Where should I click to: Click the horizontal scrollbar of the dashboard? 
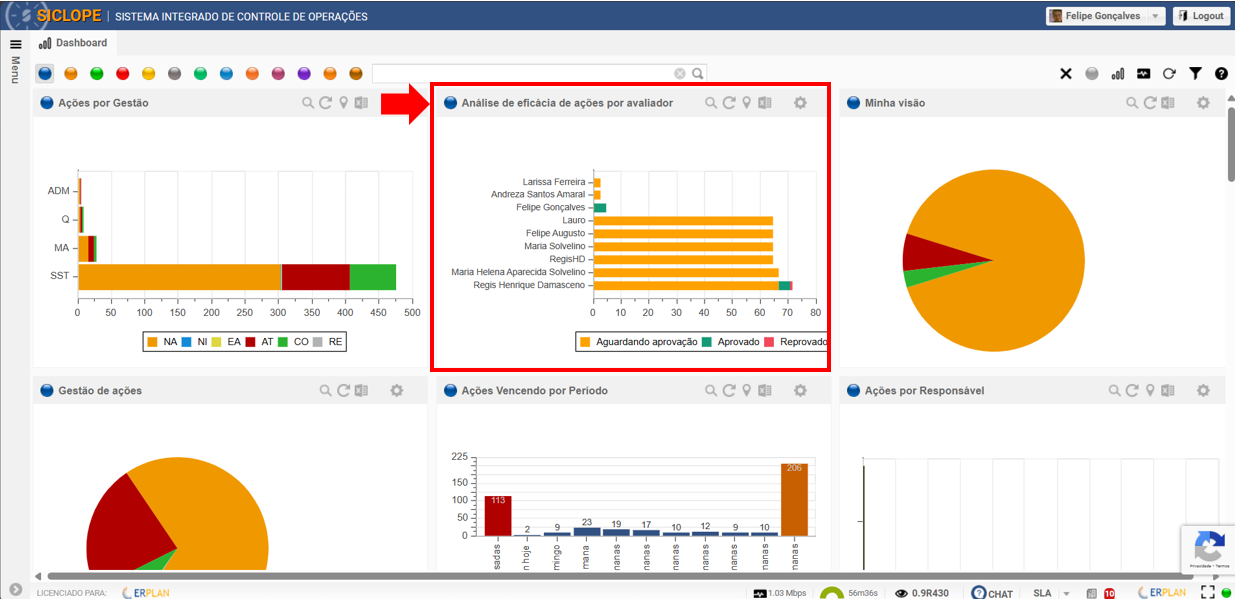click(620, 576)
